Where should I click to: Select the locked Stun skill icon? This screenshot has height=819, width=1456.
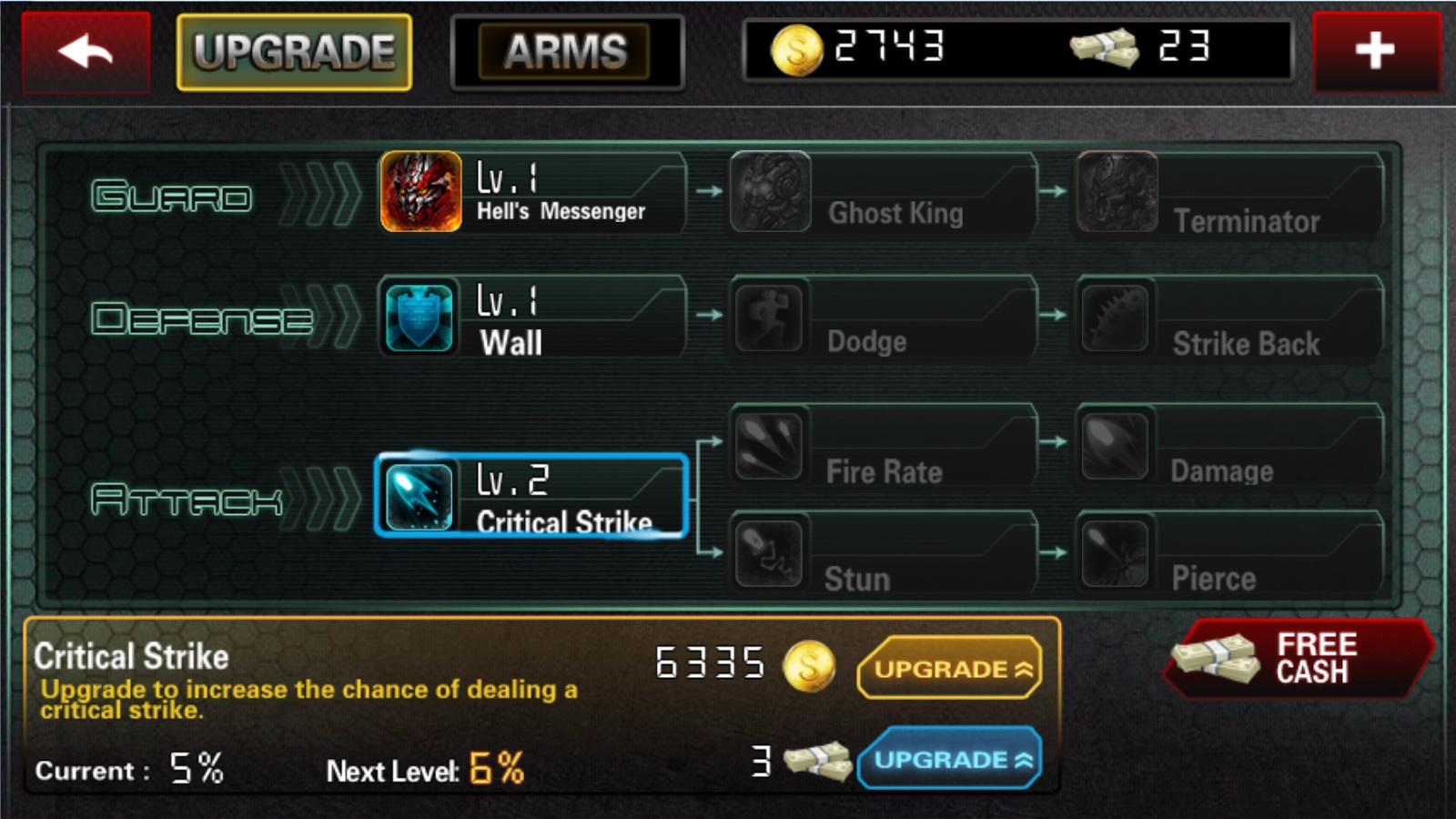(769, 553)
